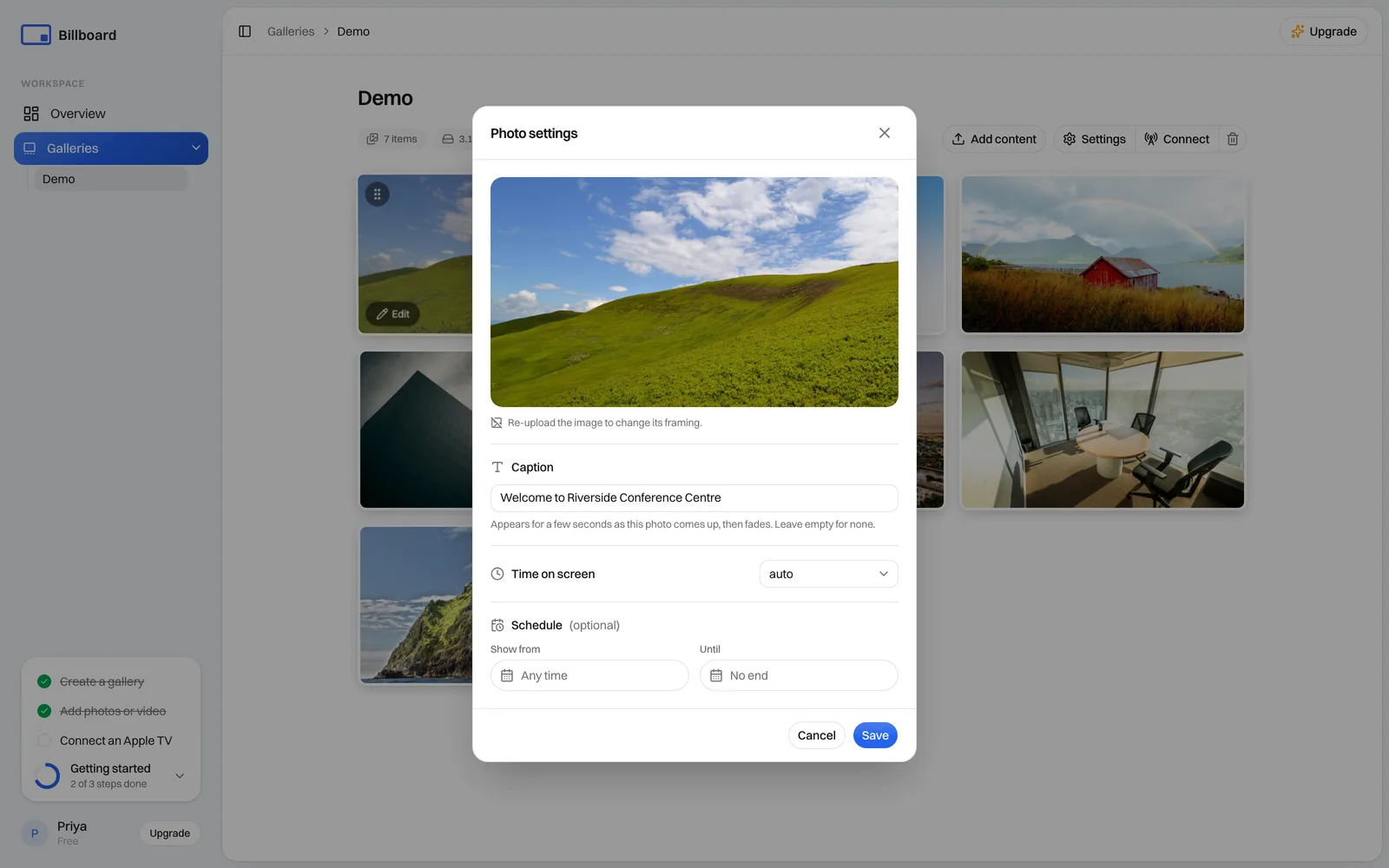Click the calendar icon in Any time

(x=507, y=675)
